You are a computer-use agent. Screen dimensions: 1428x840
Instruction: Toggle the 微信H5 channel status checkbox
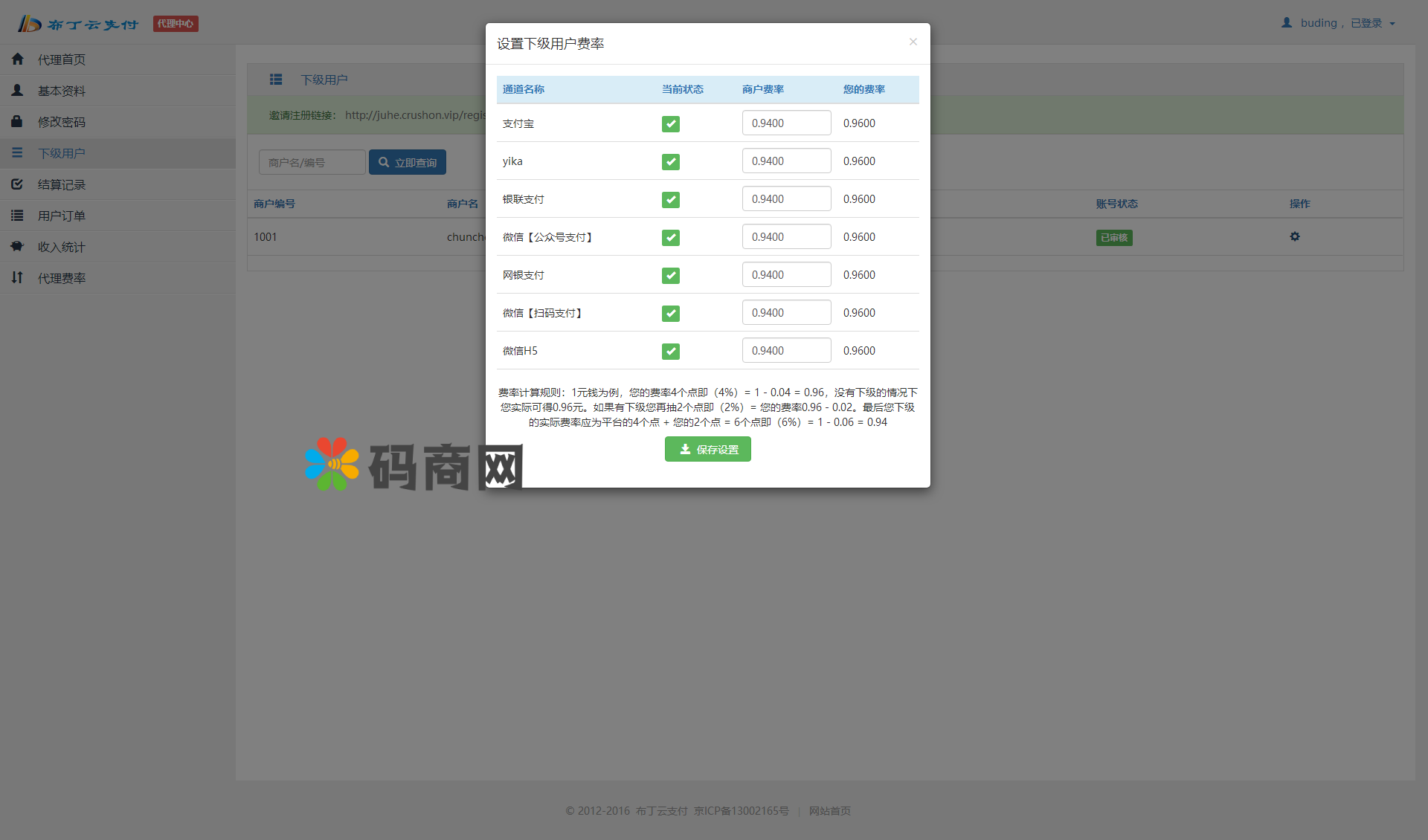[670, 352]
